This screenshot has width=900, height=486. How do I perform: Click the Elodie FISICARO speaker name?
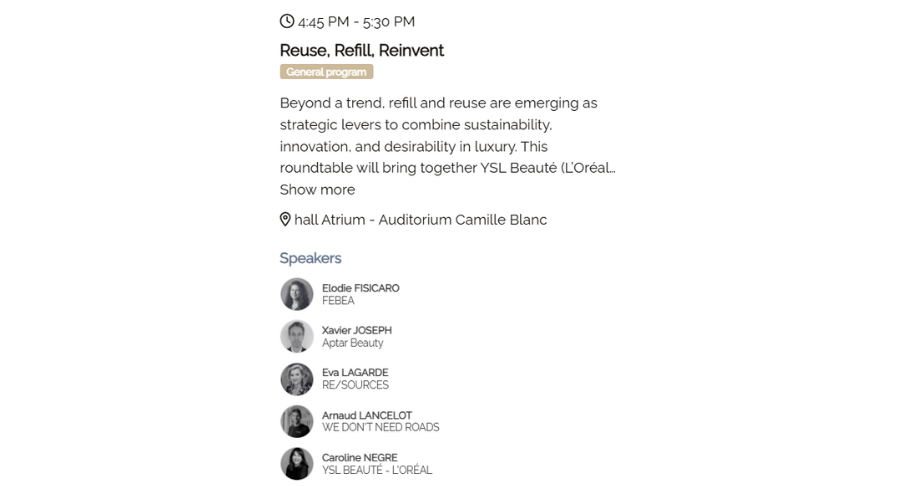point(360,288)
